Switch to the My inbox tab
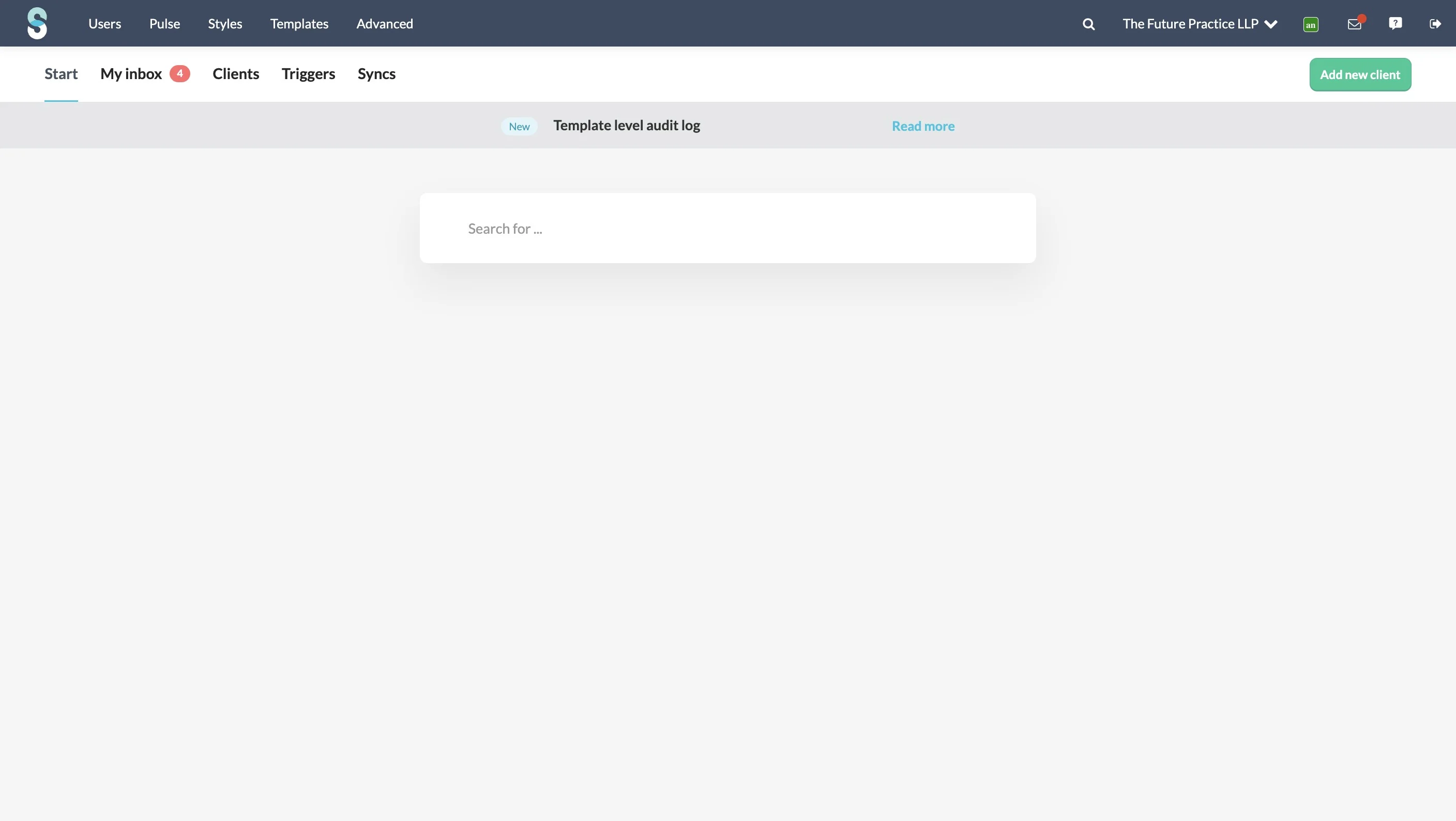 coord(131,74)
